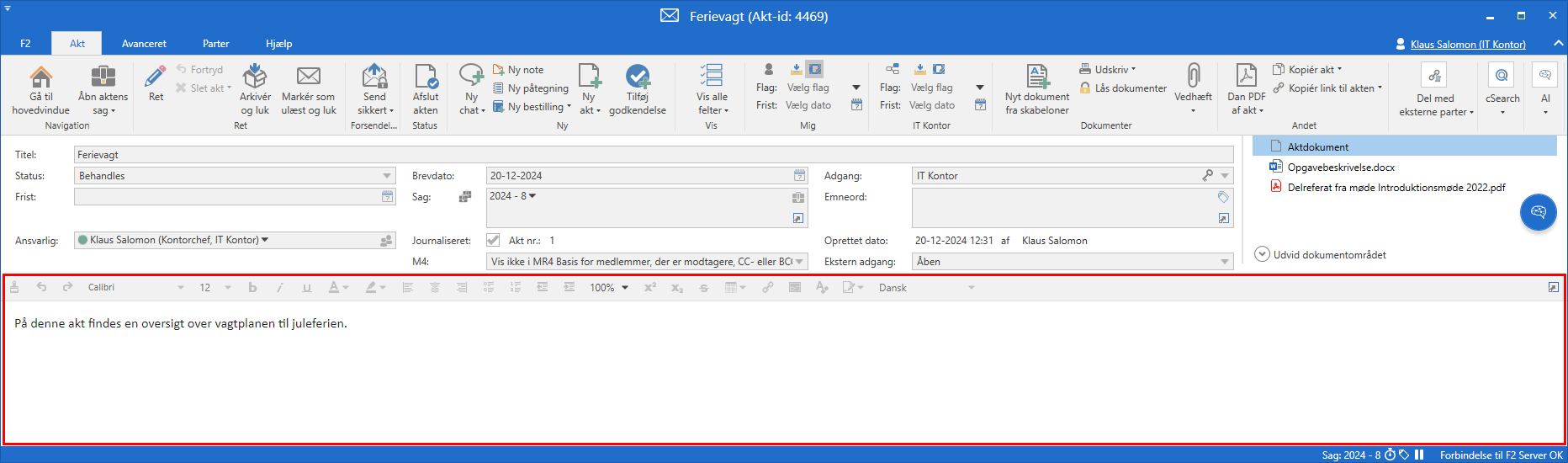Screen dimensions: 1568x463
Task: Toggle underline formatting in editor toolbar
Action: point(307,288)
